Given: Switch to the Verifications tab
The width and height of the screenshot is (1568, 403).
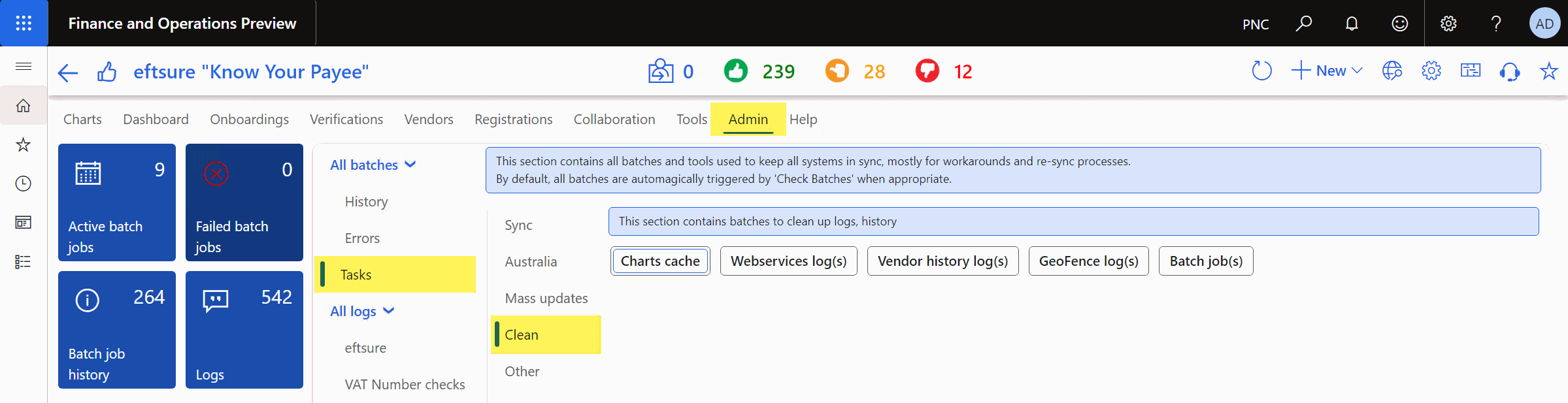Looking at the screenshot, I should click(x=346, y=120).
